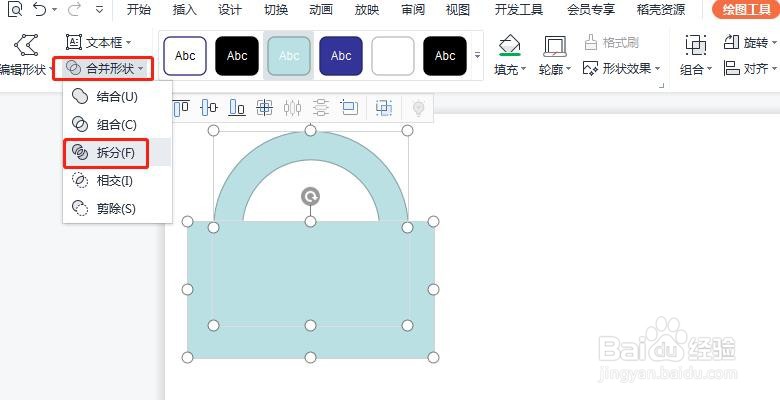Click the 文本框 text box button

98,42
